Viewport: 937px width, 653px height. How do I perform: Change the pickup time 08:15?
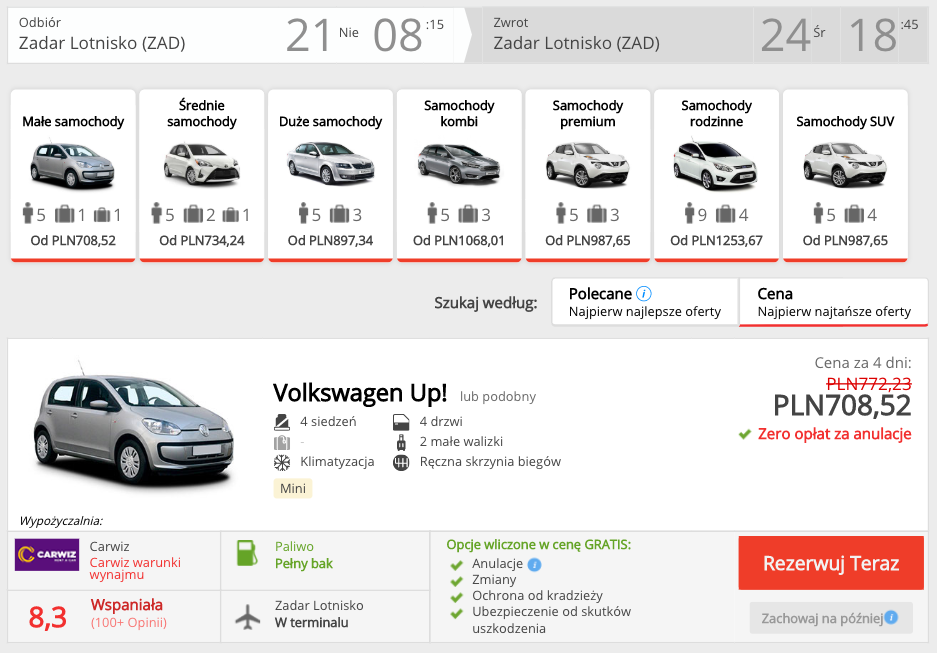point(409,35)
